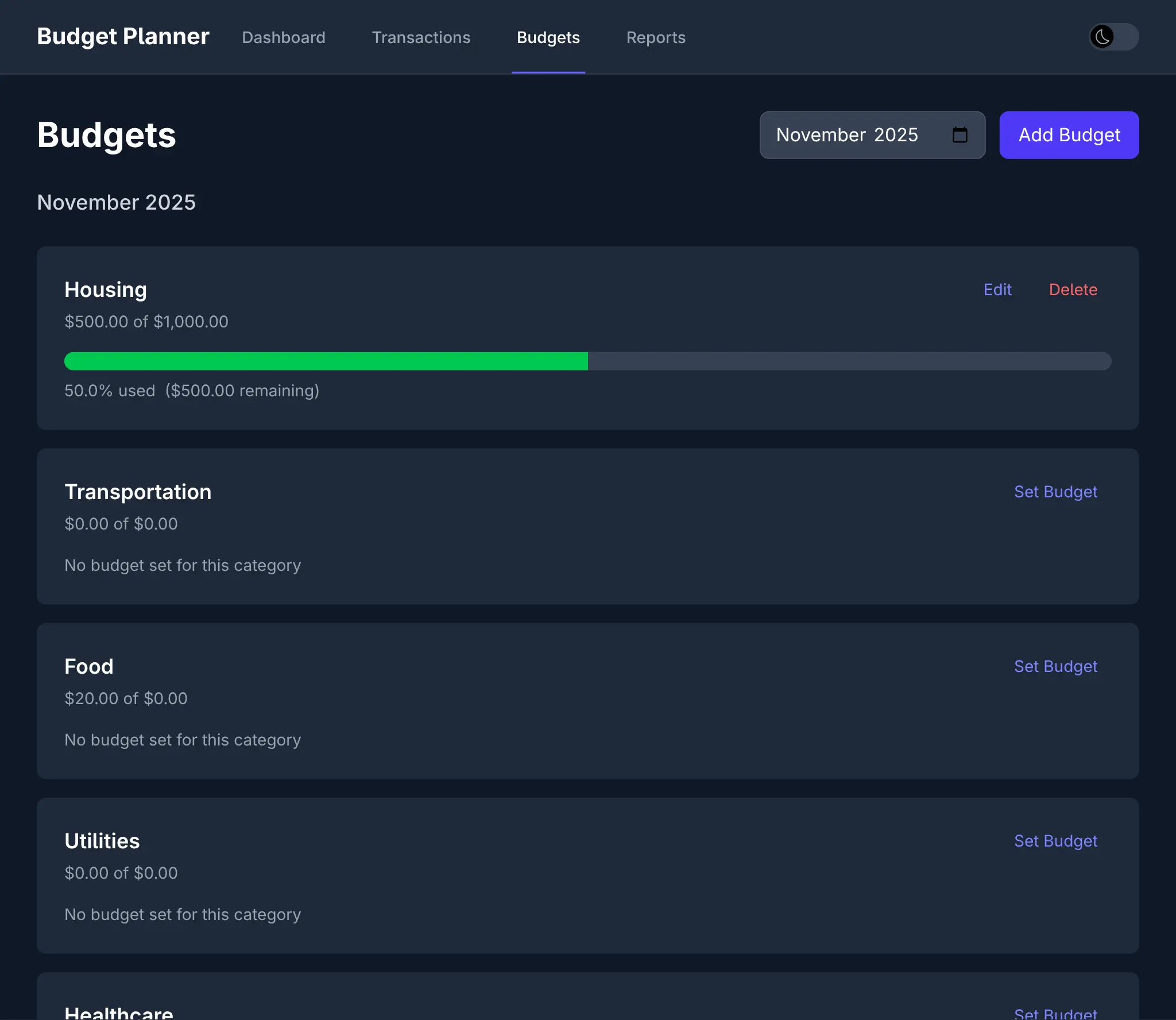Edit the Housing budget
1176x1020 pixels.
click(997, 289)
